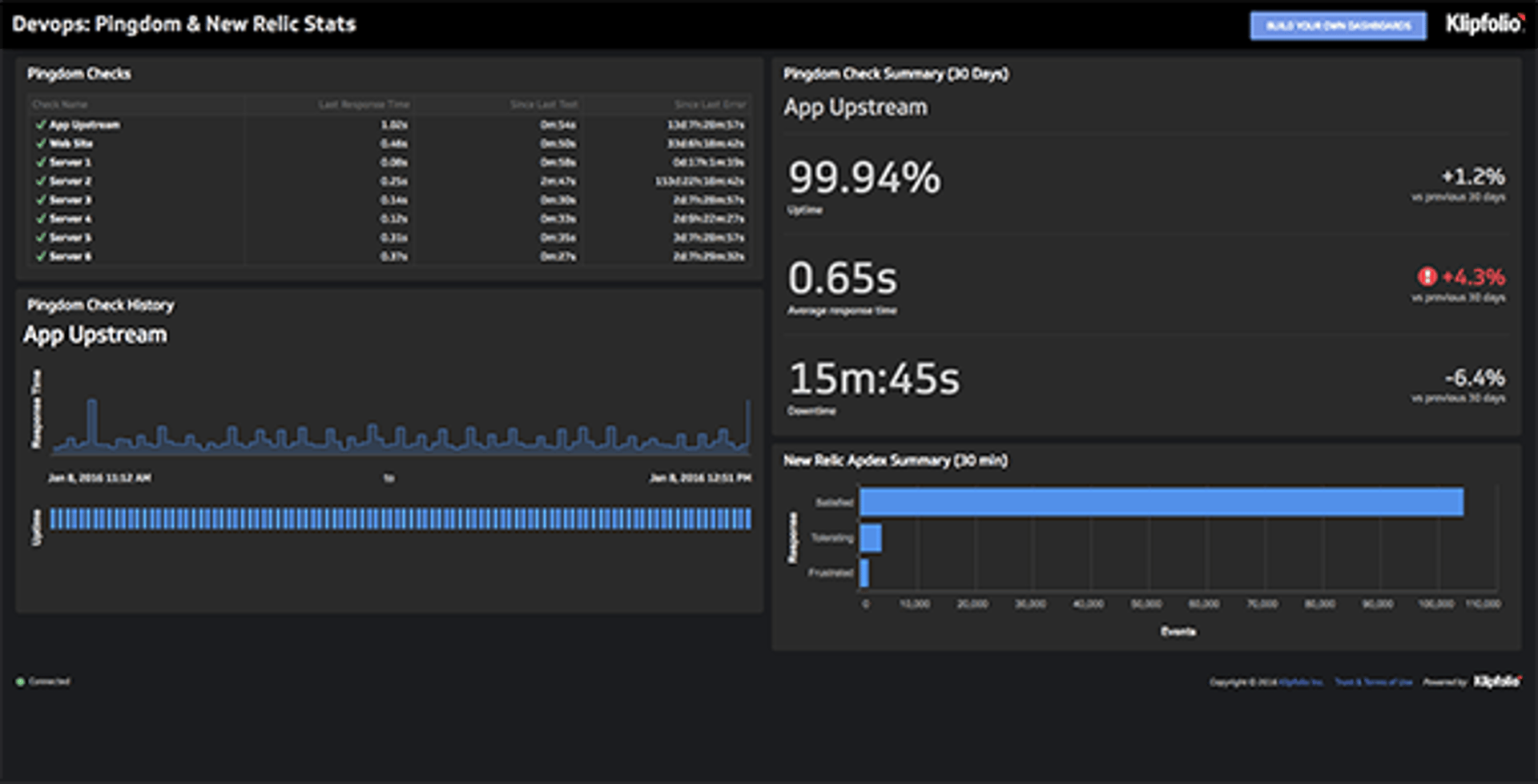Click the Build Your Own Dashboards button
The image size is (1538, 784).
(x=1338, y=26)
